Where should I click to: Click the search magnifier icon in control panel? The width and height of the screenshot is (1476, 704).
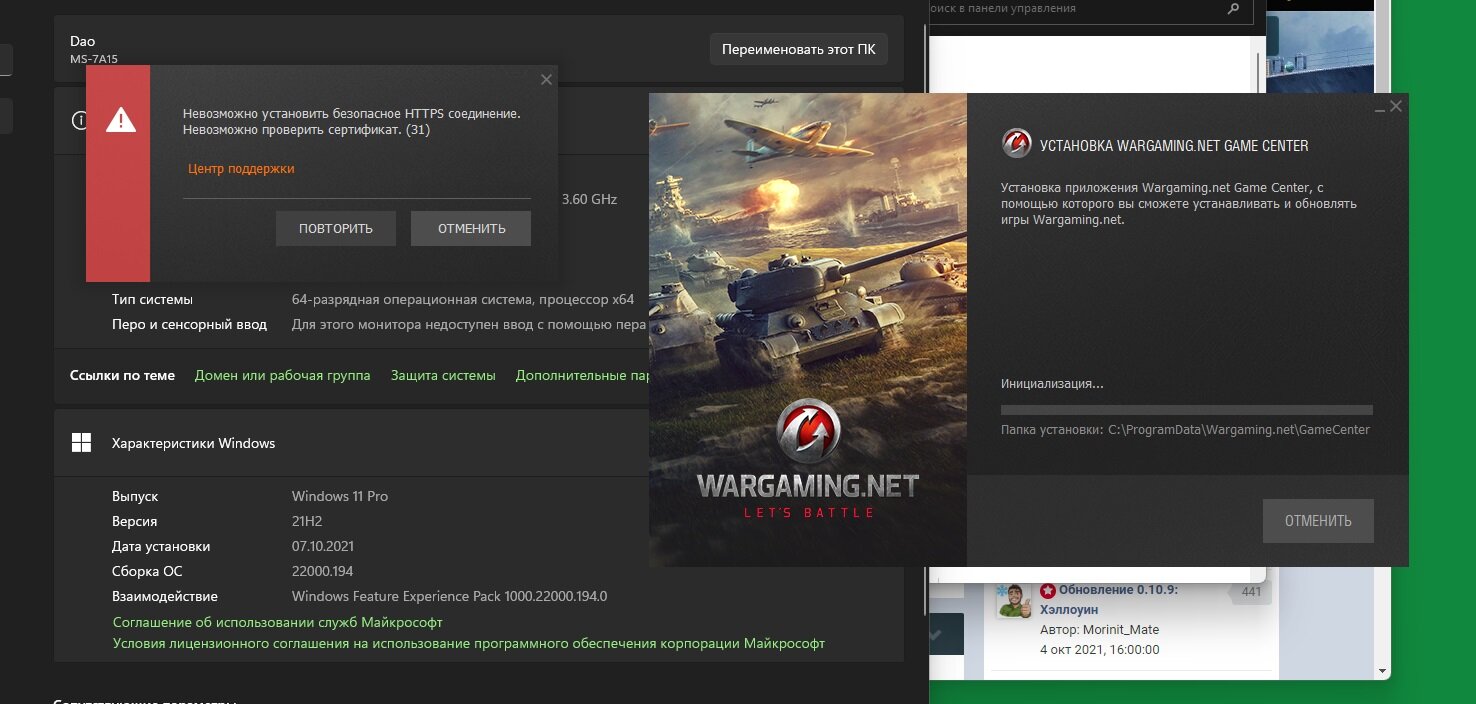pos(1234,8)
